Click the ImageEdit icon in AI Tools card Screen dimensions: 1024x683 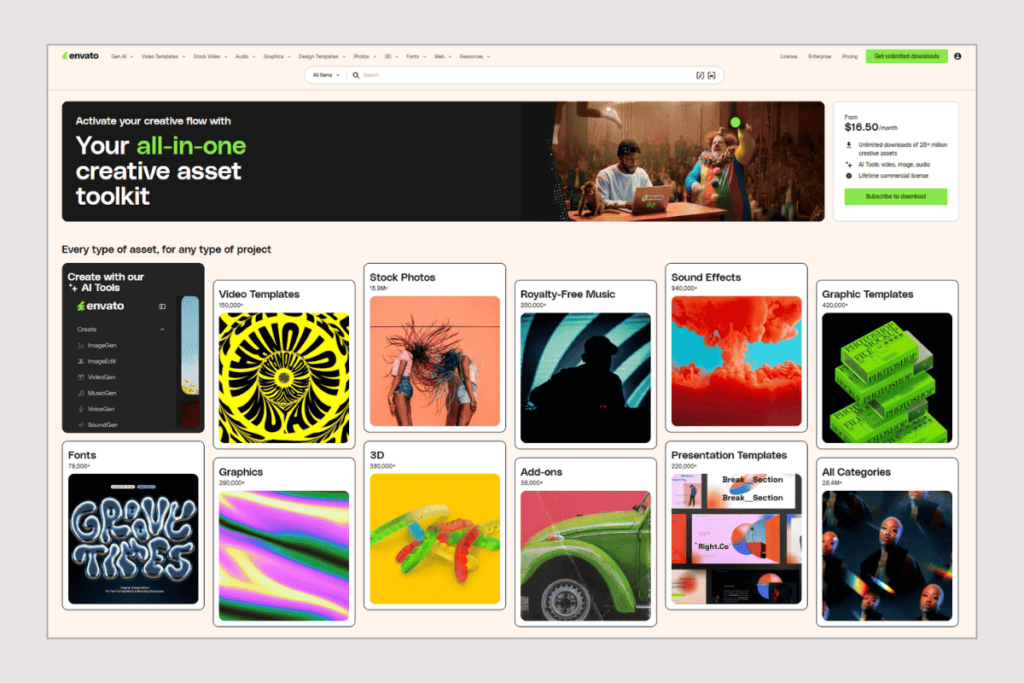pos(81,361)
